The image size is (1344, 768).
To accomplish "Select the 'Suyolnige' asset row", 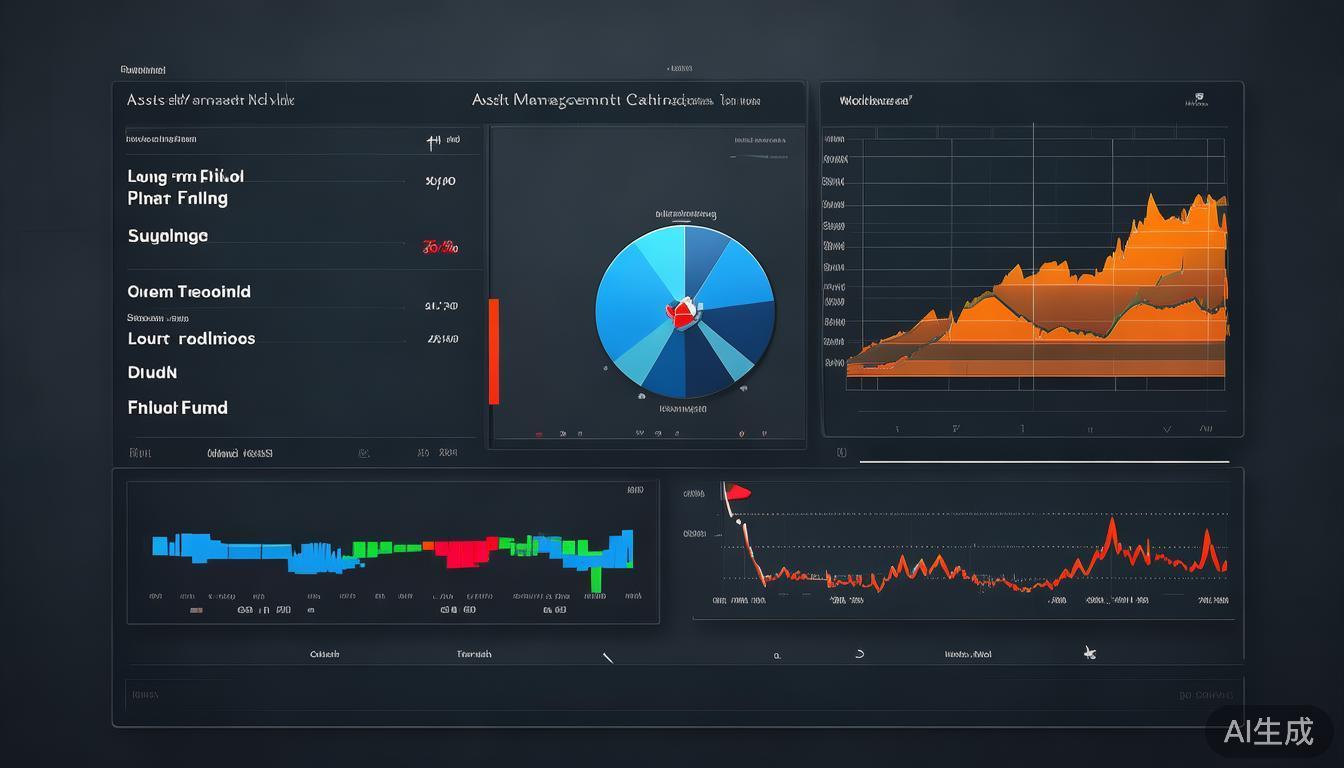I will coord(168,236).
